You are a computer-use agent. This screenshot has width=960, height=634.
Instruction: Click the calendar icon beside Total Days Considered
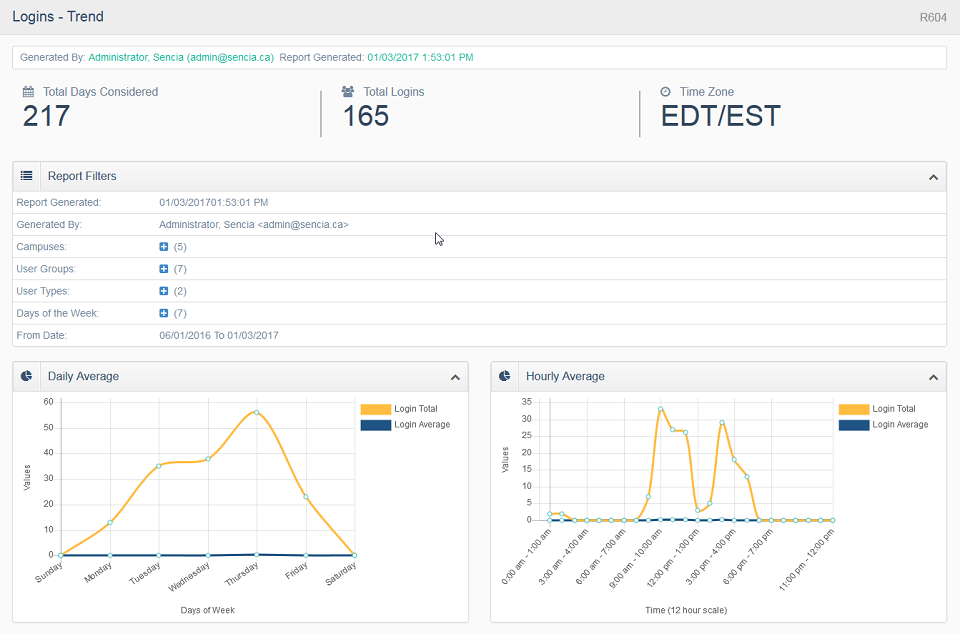pos(29,92)
